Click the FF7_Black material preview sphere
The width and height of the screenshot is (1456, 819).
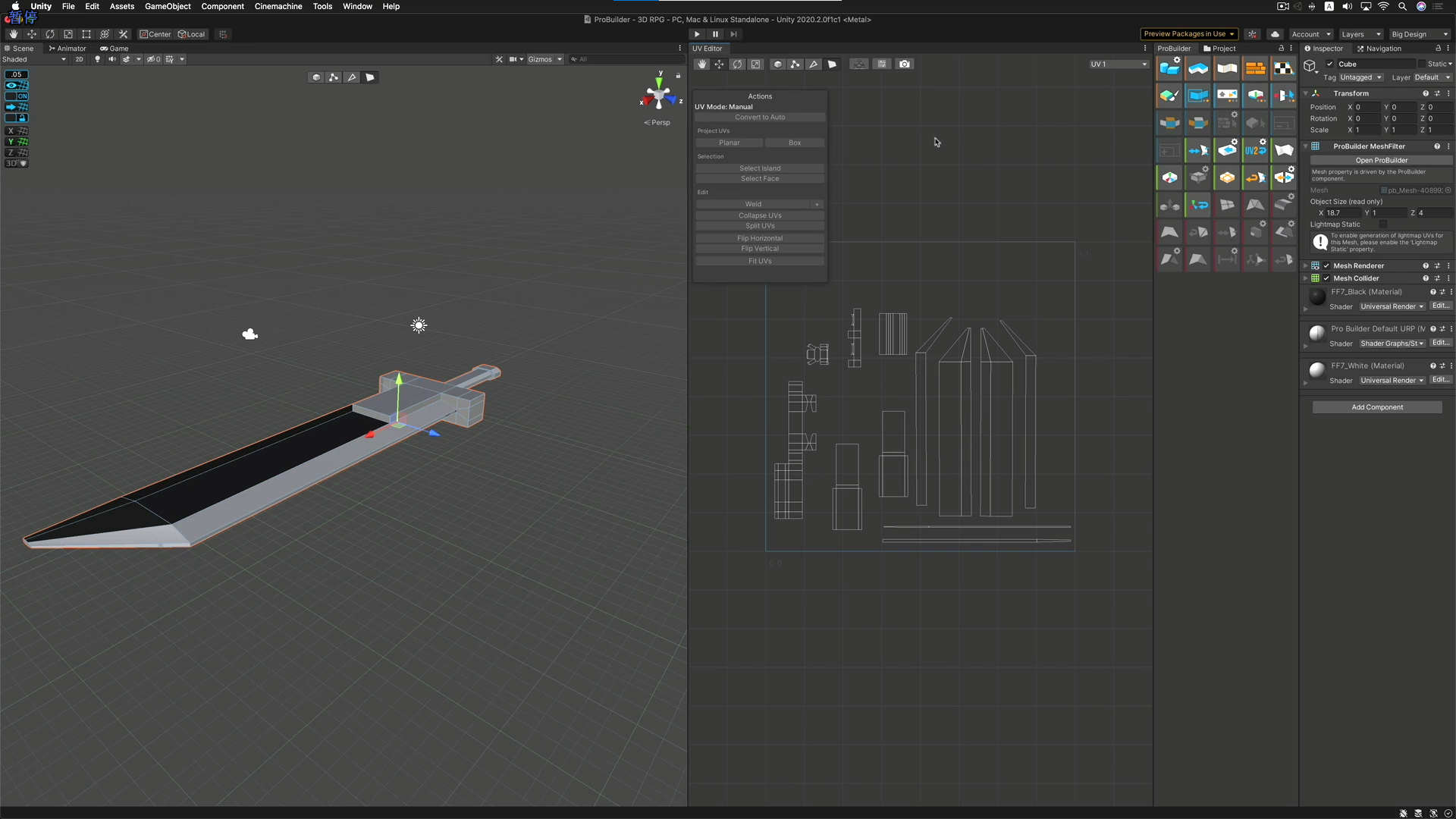coord(1317,297)
